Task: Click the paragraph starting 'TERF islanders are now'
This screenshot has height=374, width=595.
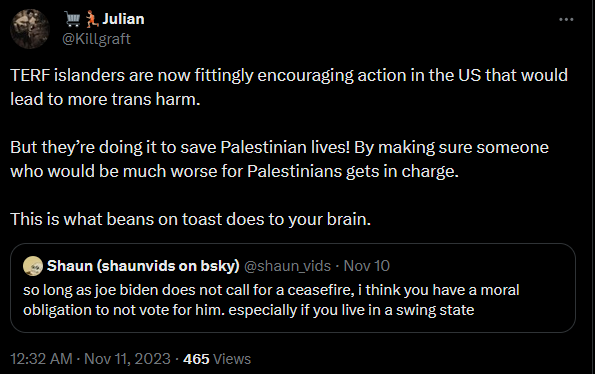Action: pyautogui.click(x=289, y=87)
